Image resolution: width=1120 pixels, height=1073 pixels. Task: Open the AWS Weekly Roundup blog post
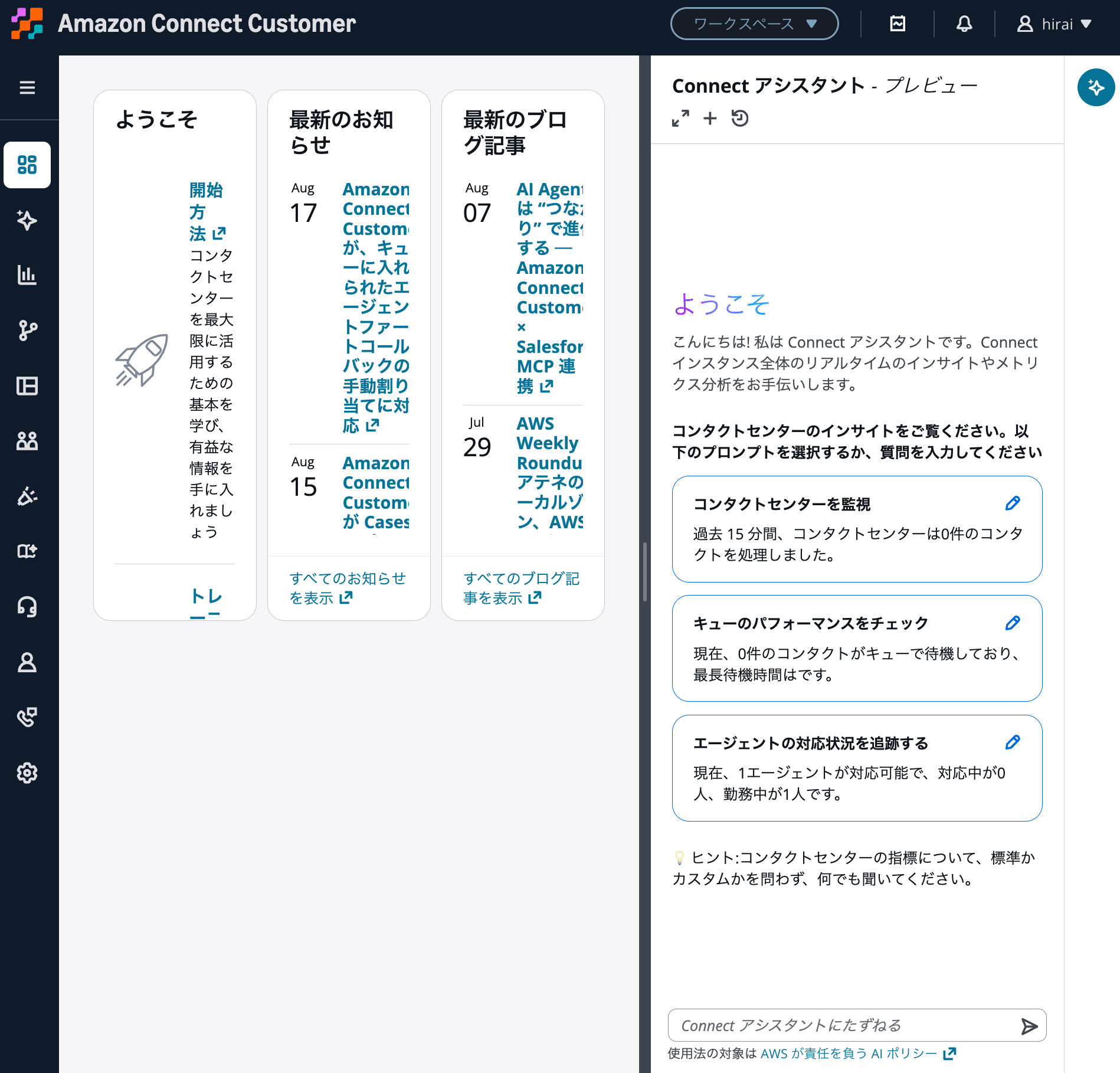tap(549, 473)
